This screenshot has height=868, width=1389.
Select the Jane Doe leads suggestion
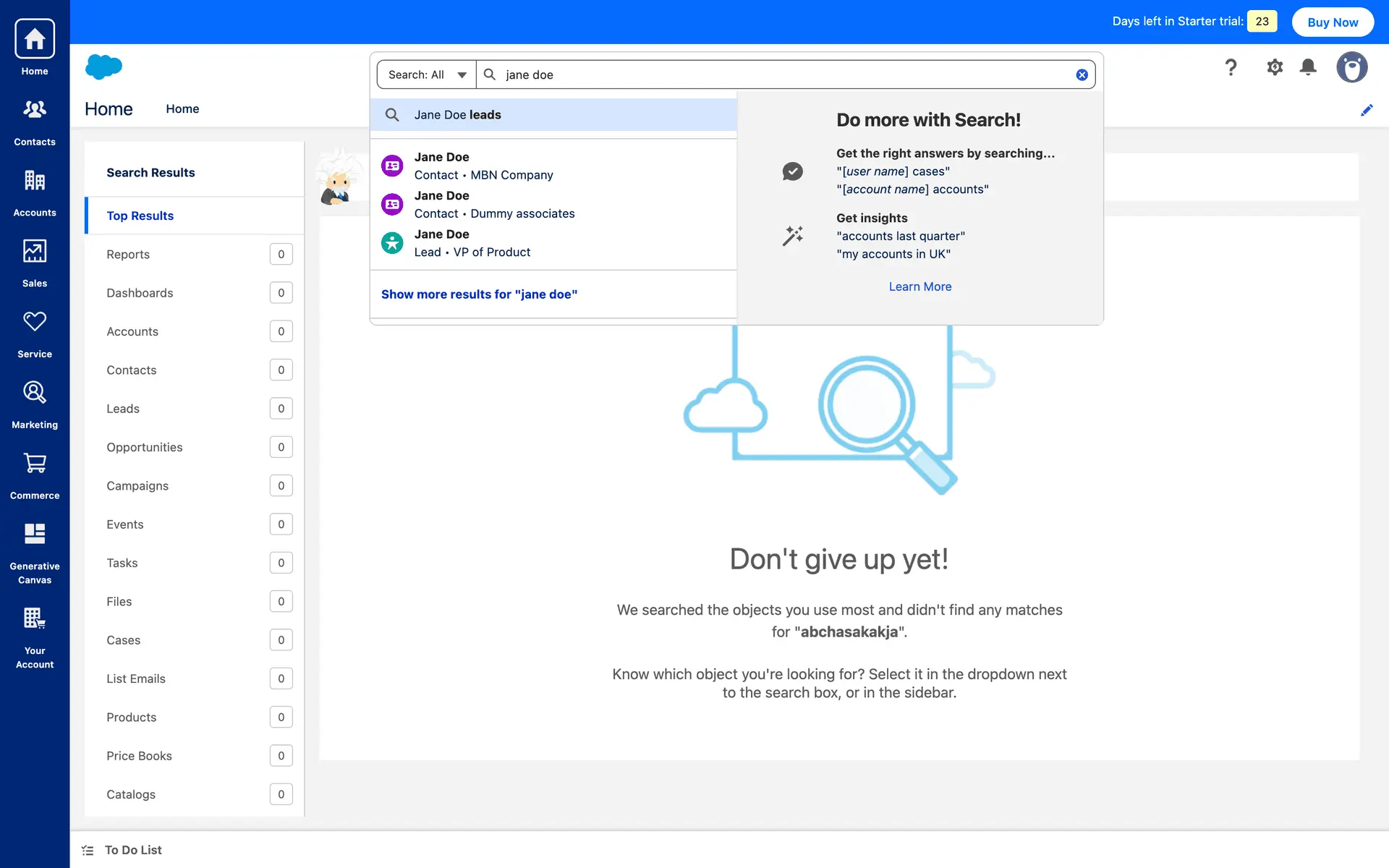458,115
